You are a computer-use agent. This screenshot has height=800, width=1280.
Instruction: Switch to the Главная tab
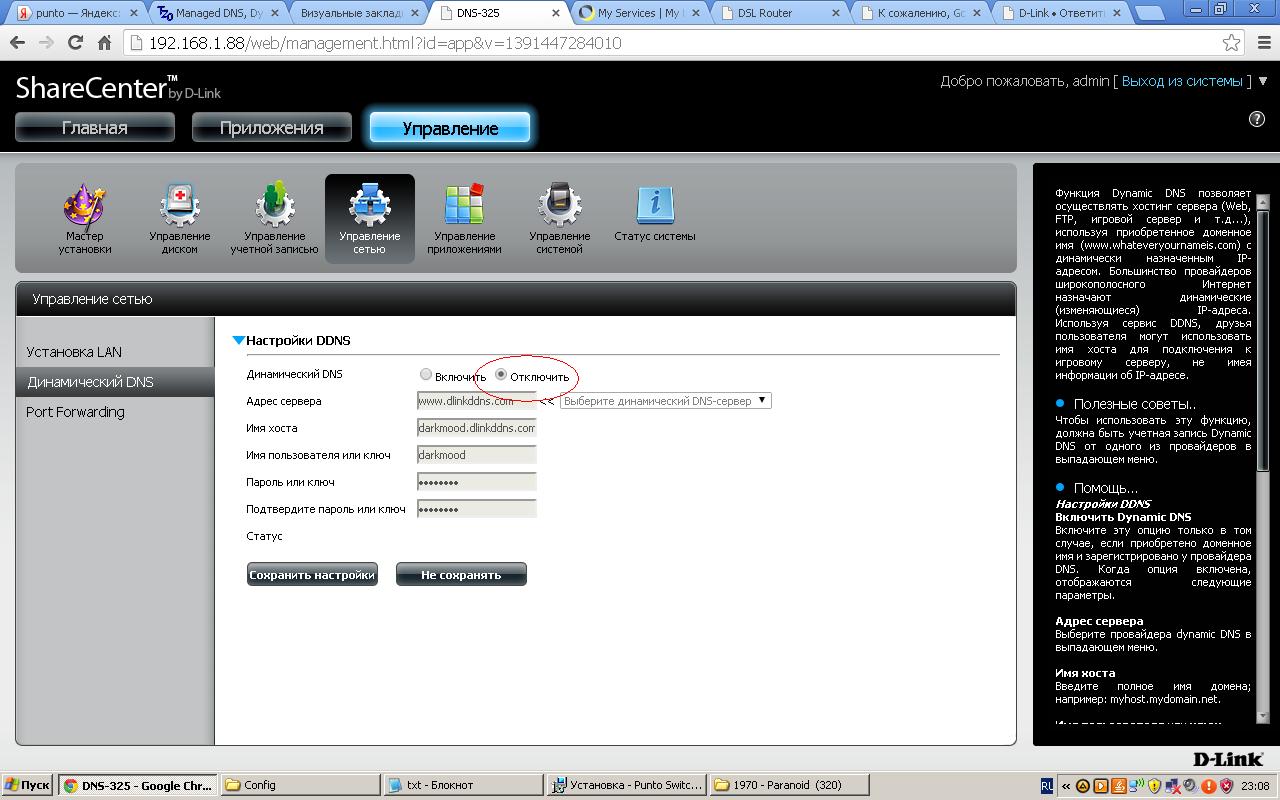(x=95, y=128)
